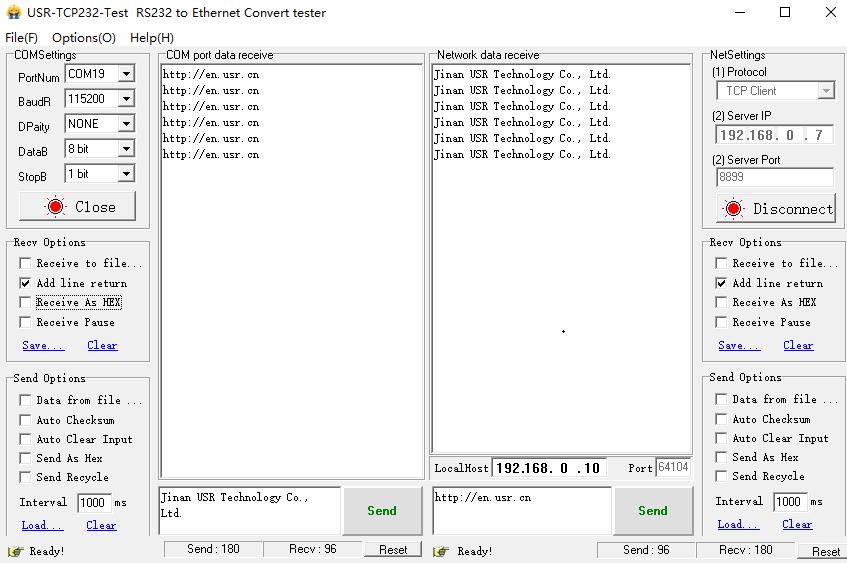Enable COM Send Recycle
Image resolution: width=847 pixels, height=563 pixels.
(25, 478)
